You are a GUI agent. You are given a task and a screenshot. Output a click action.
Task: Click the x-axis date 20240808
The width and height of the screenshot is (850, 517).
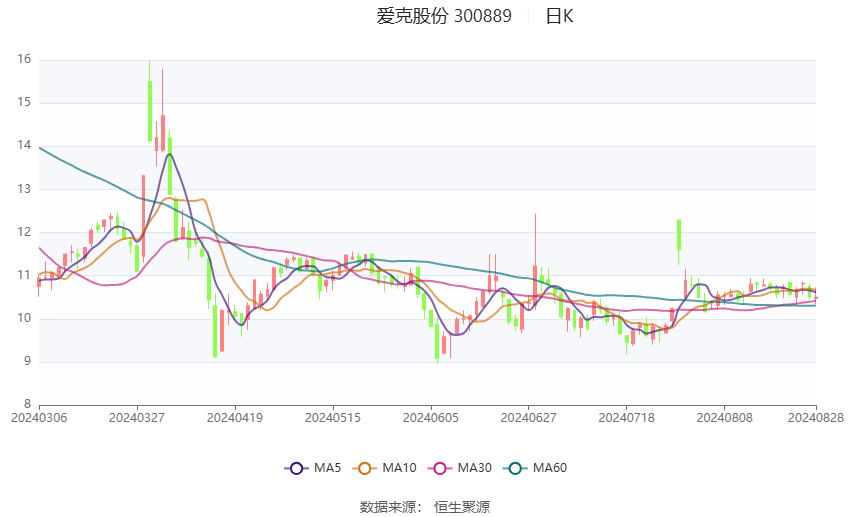[725, 418]
